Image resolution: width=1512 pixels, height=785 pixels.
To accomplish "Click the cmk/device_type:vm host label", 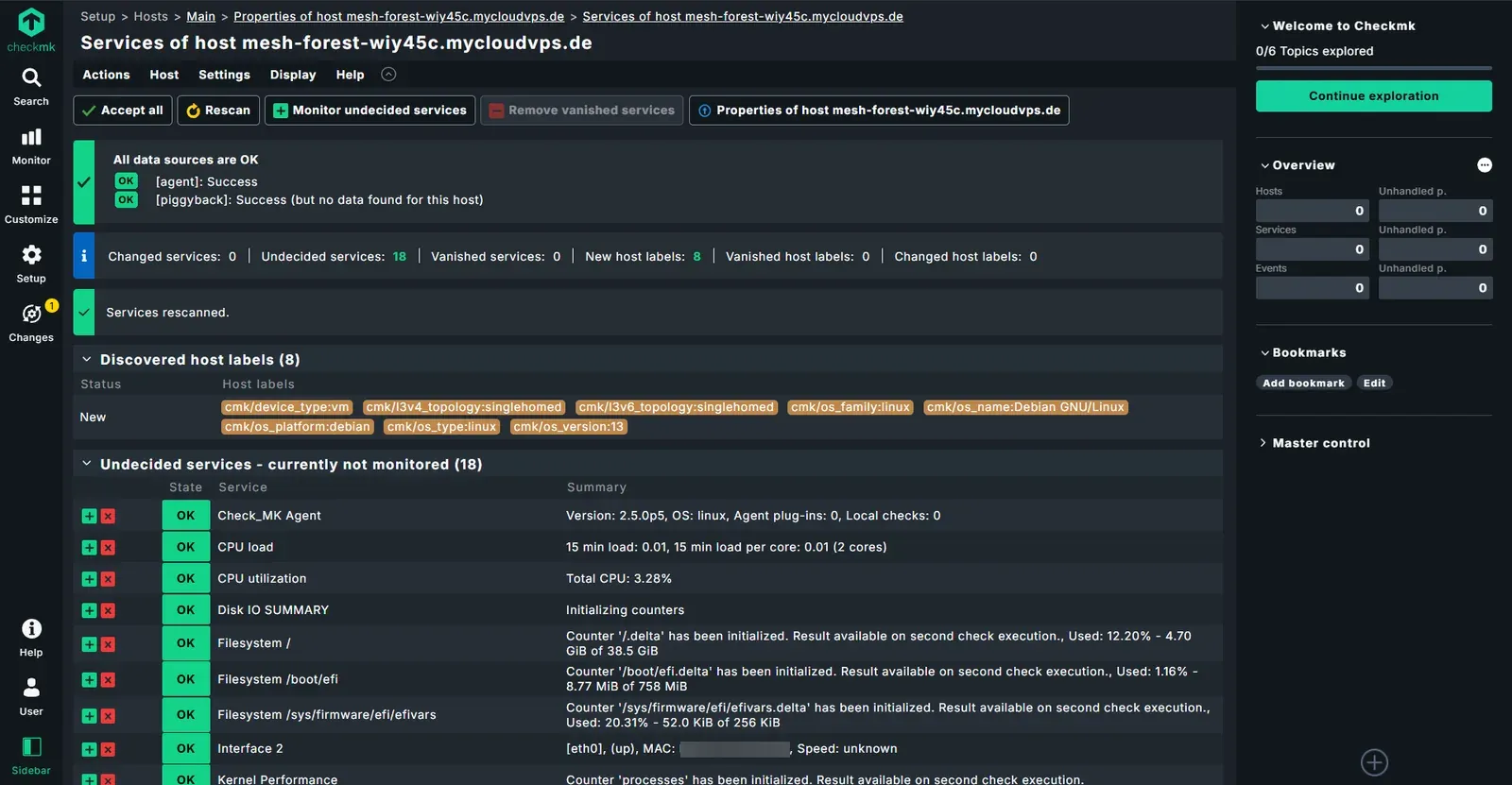I will click(287, 407).
